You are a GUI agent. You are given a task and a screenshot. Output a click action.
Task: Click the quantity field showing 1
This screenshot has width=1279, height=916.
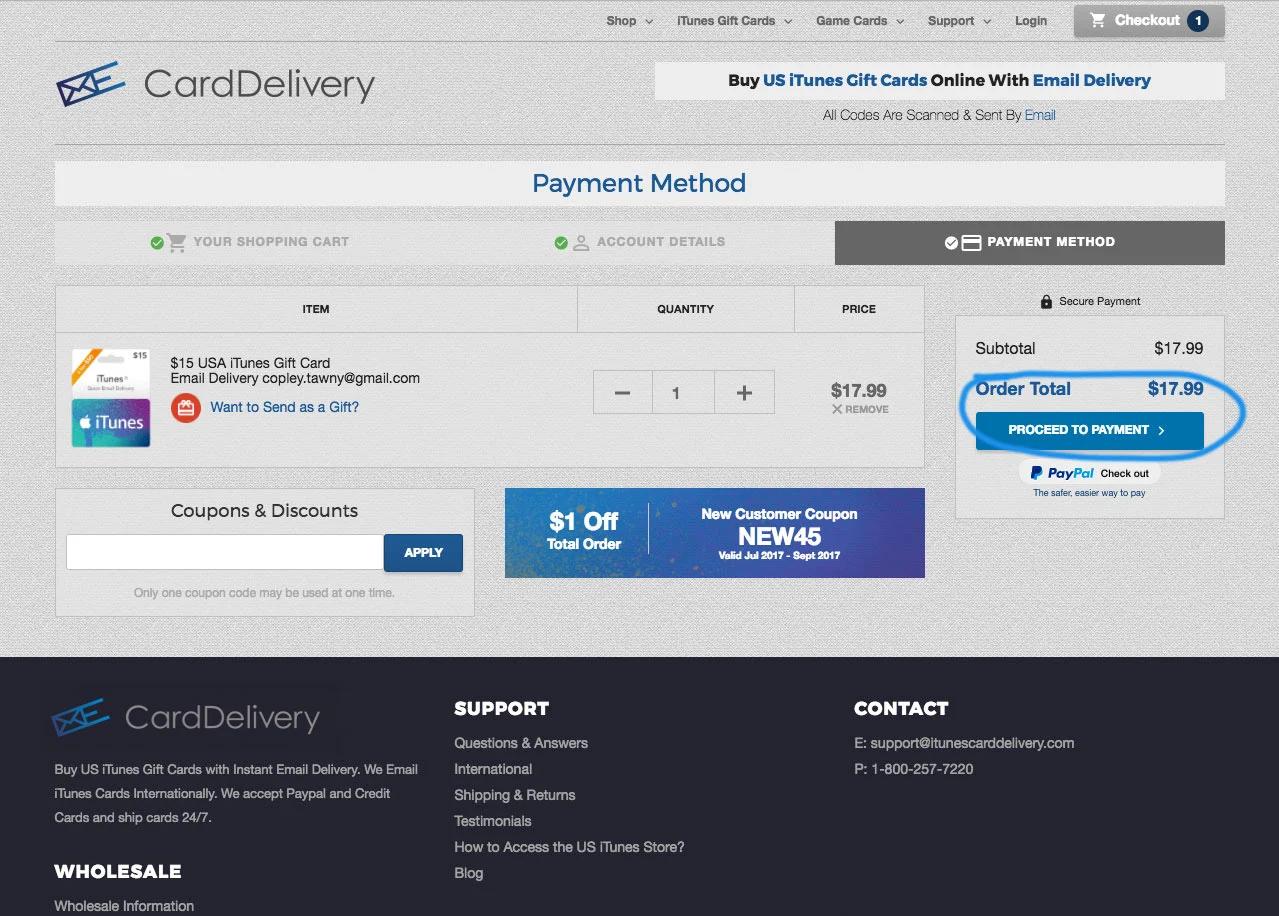point(683,393)
